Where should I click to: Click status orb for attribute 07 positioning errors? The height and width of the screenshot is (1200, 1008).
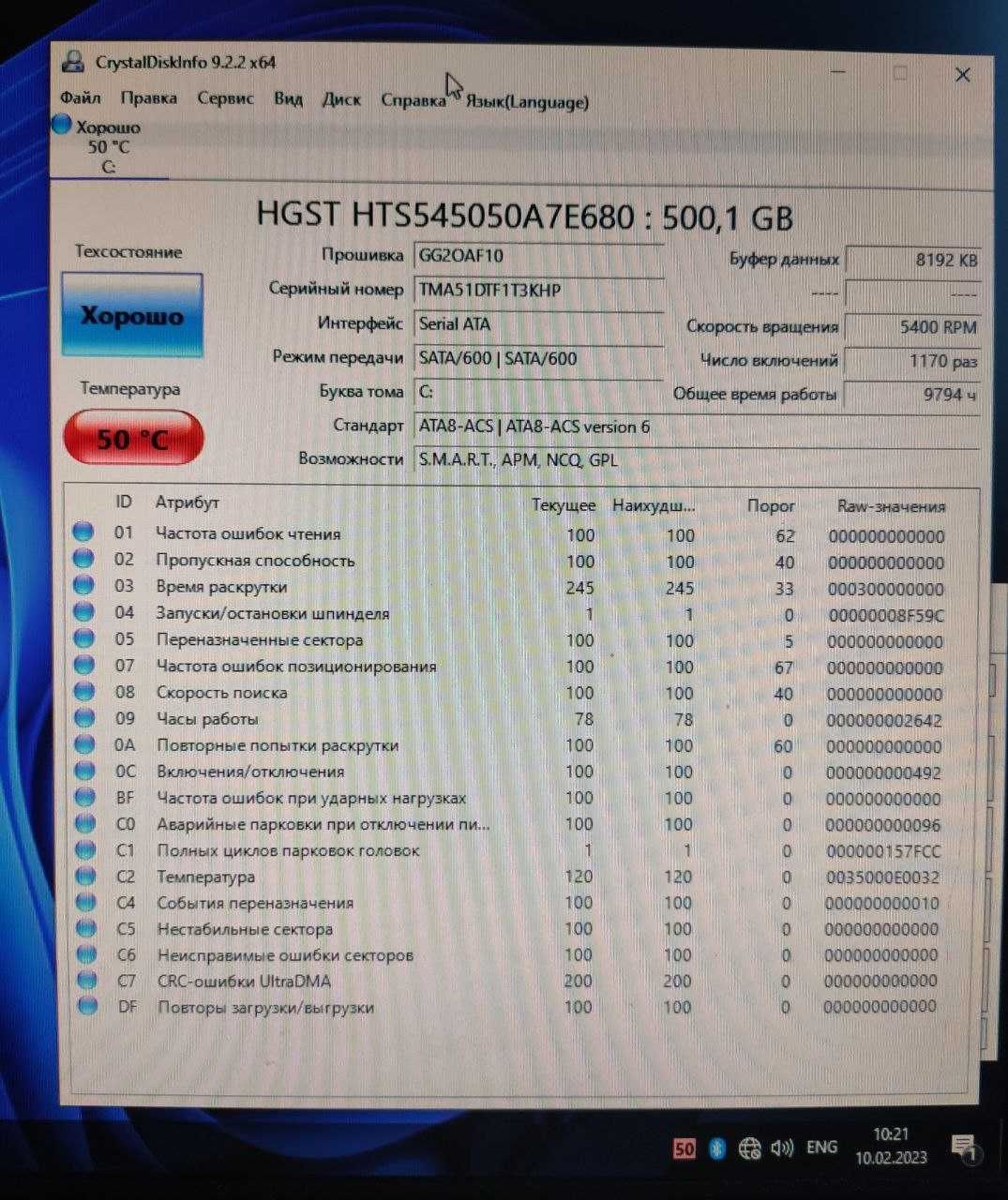[84, 665]
